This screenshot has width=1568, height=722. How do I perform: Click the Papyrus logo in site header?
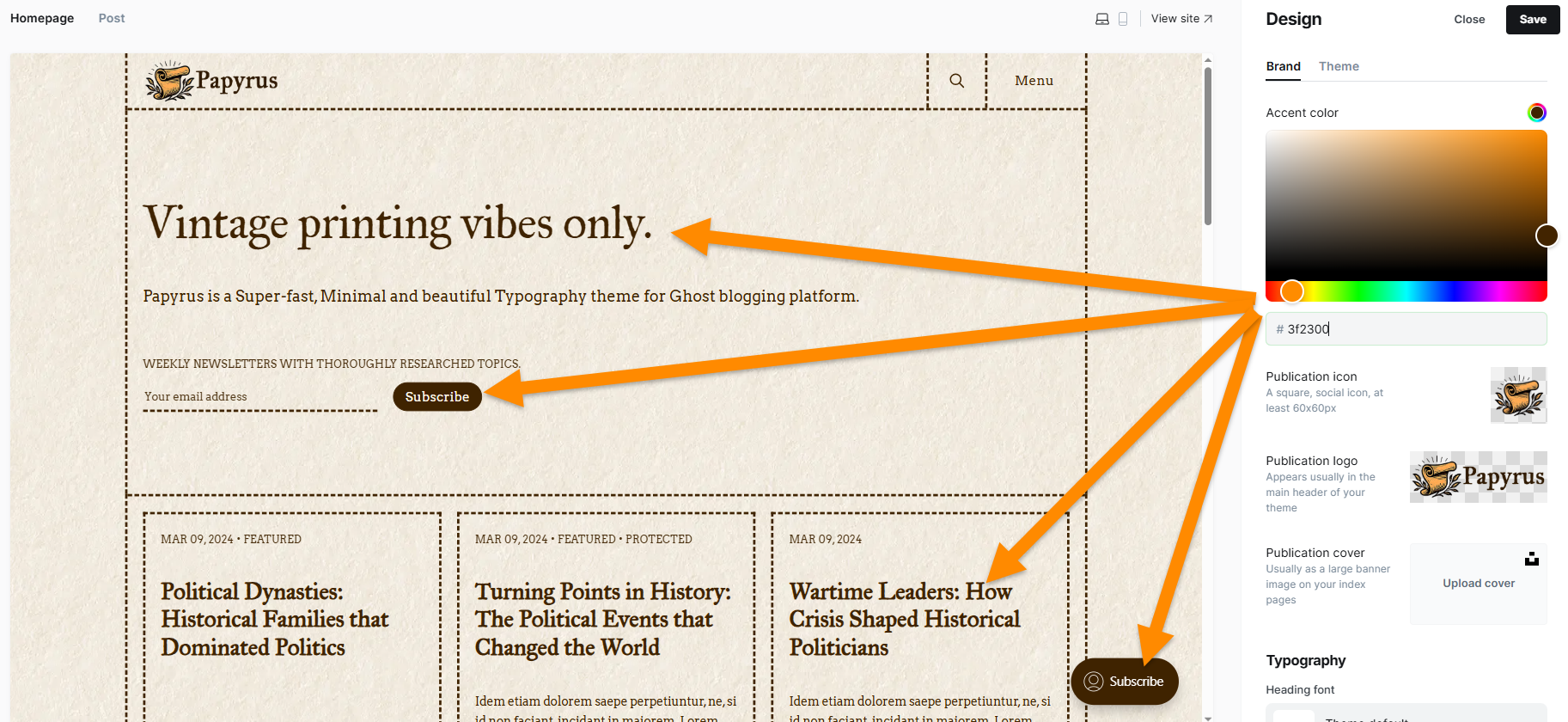coord(211,81)
